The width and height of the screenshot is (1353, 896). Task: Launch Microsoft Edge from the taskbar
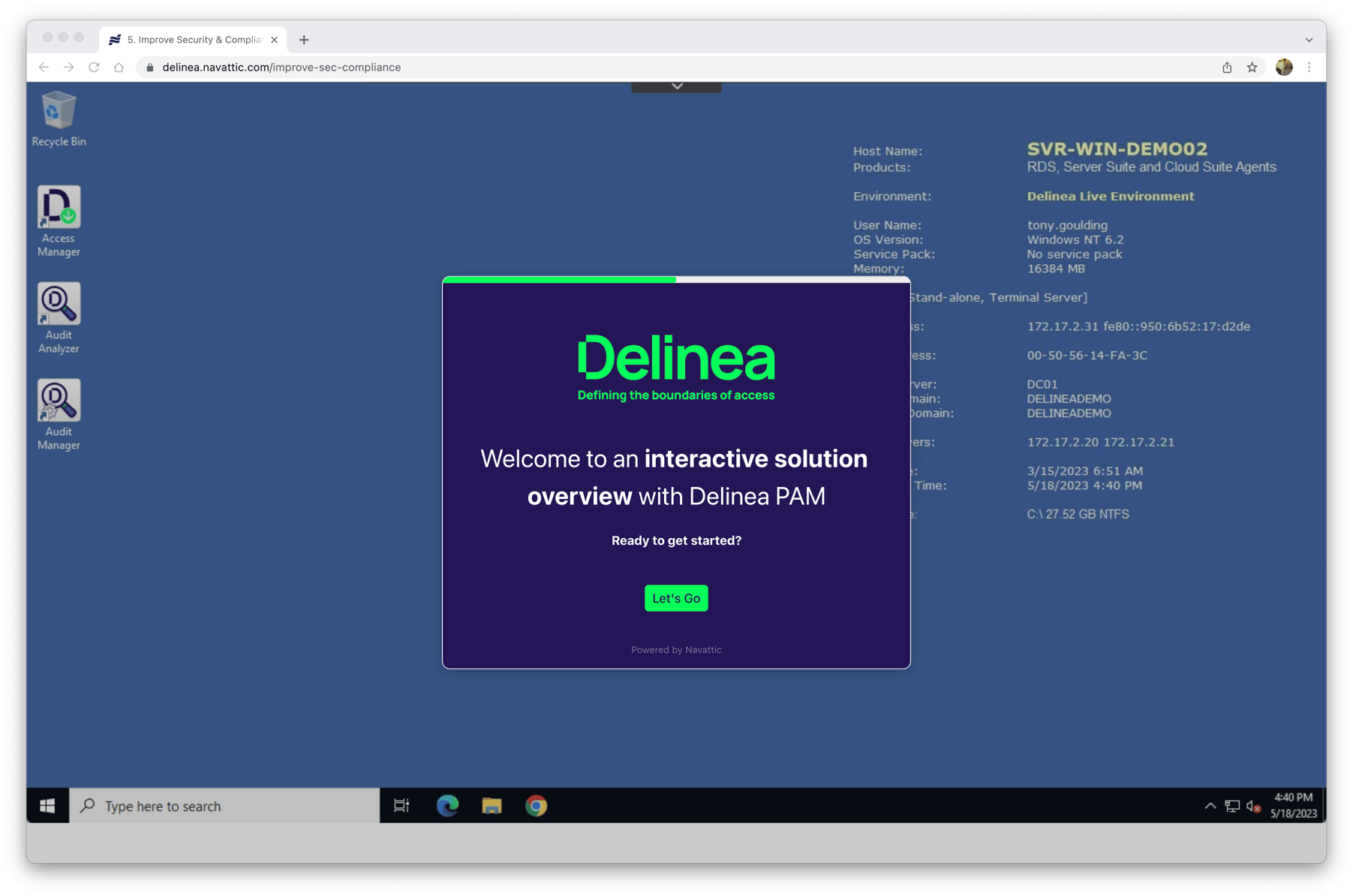pos(448,805)
